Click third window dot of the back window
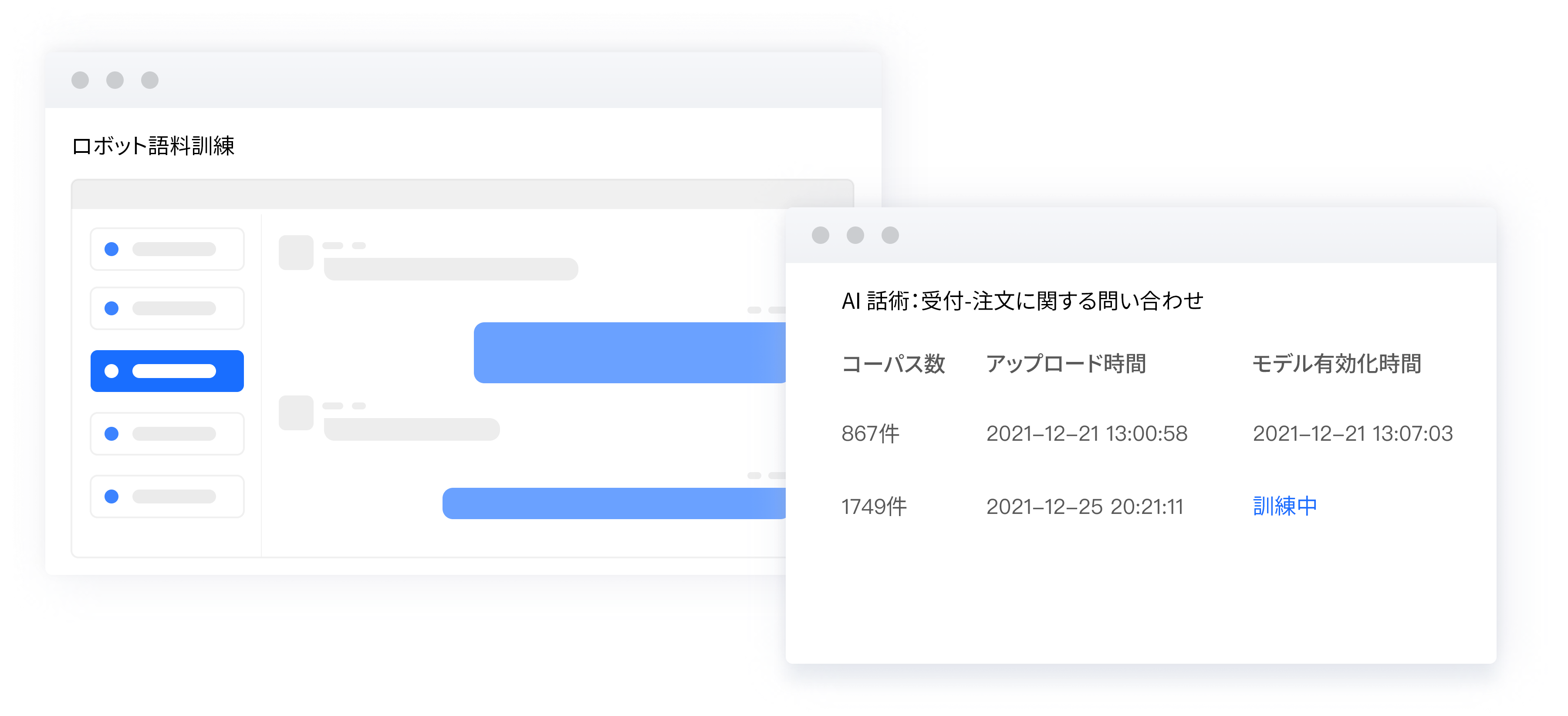 (150, 81)
